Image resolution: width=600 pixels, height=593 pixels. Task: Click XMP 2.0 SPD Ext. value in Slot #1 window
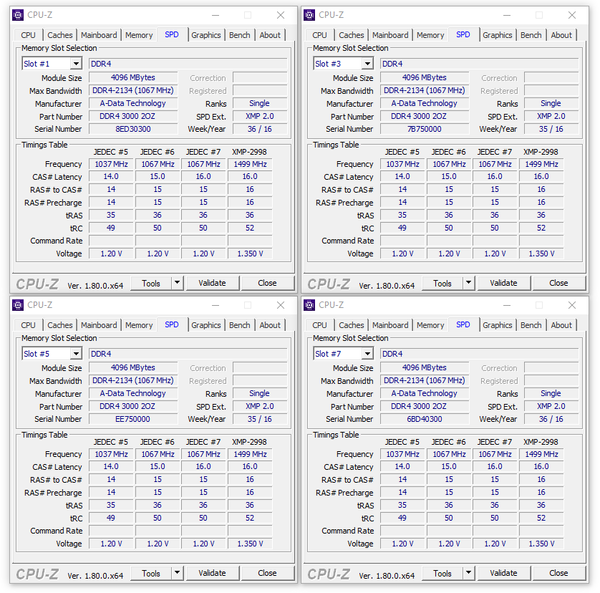(x=260, y=116)
